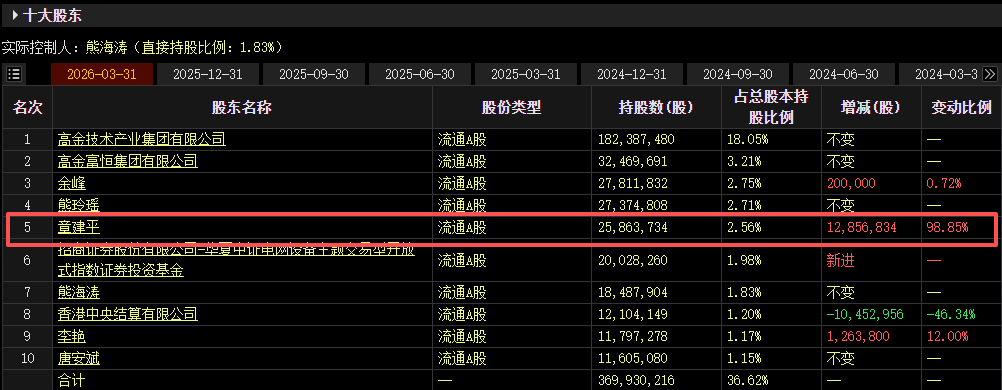Click the 持股数(股) column header
This screenshot has width=1002, height=390.
(656, 107)
